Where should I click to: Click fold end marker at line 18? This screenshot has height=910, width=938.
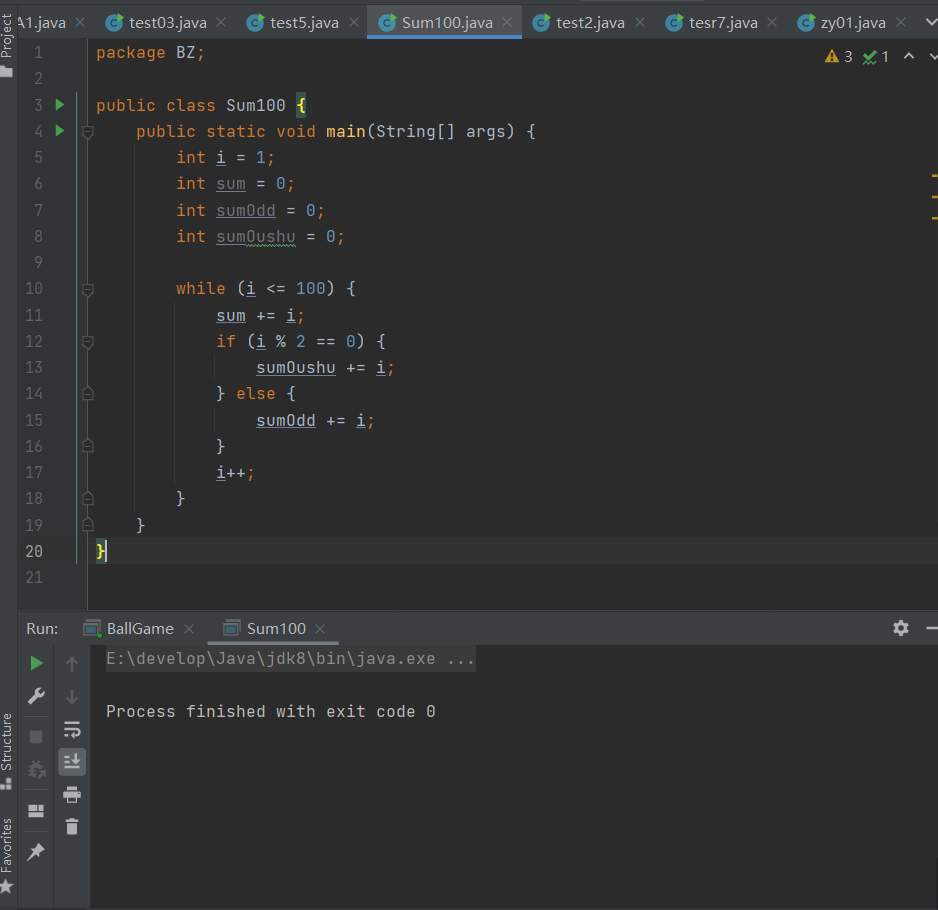(x=87, y=498)
